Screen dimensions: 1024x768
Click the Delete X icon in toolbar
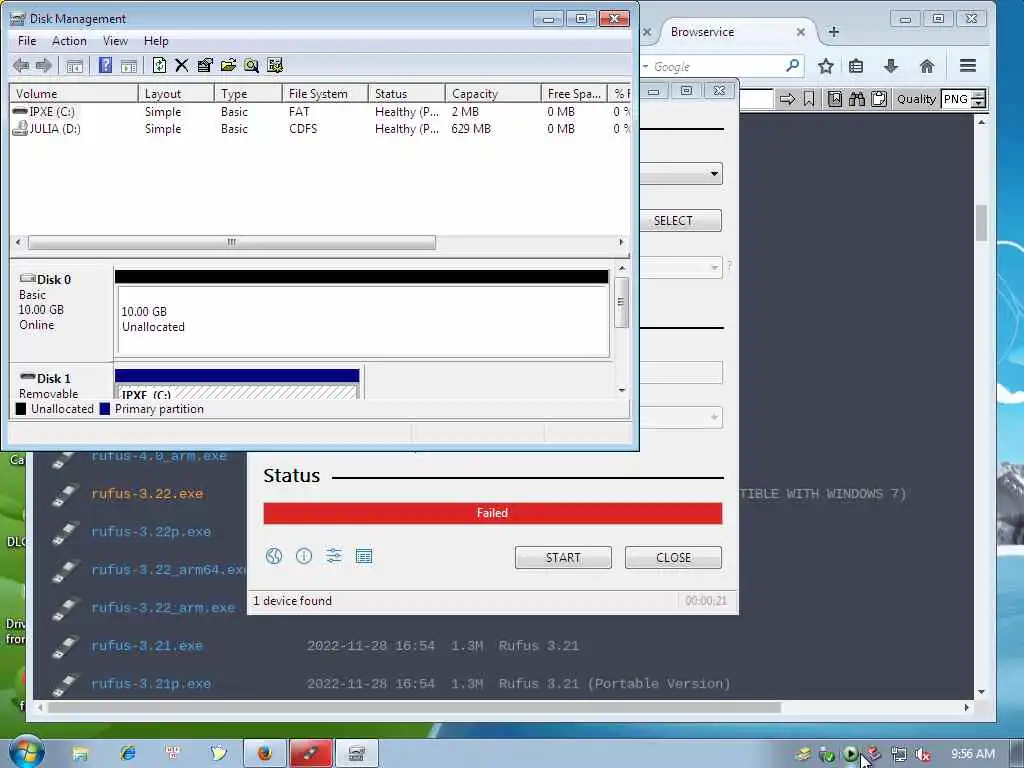tap(182, 65)
